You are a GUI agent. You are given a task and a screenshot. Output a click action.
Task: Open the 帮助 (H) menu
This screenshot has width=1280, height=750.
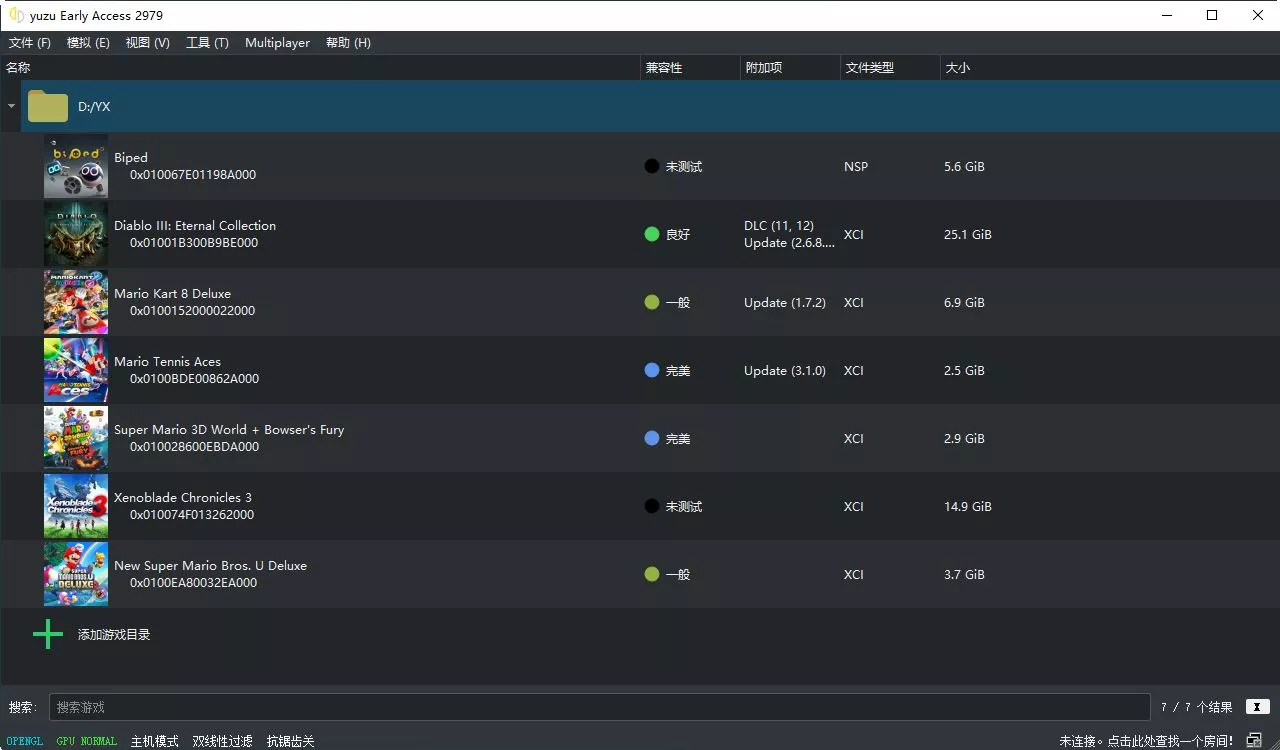[x=348, y=43]
